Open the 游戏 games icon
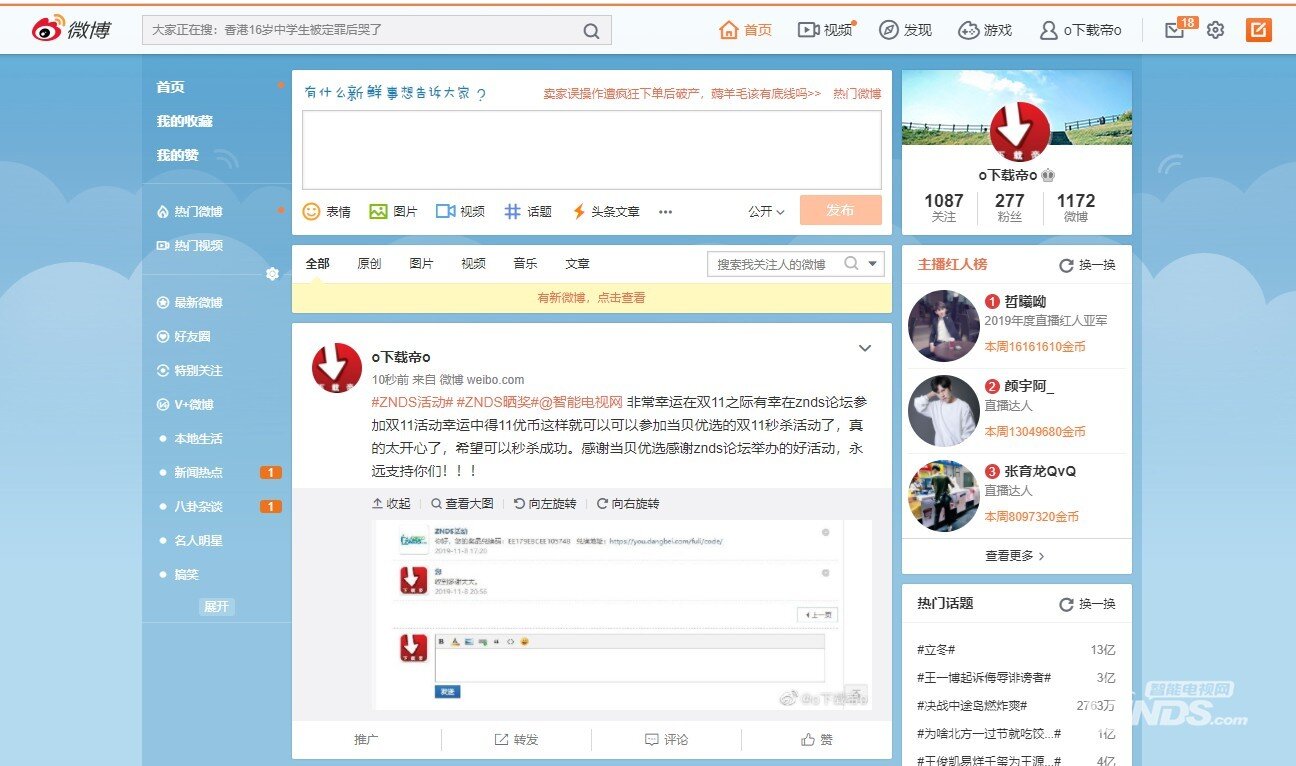The width and height of the screenshot is (1296, 766). tap(969, 30)
